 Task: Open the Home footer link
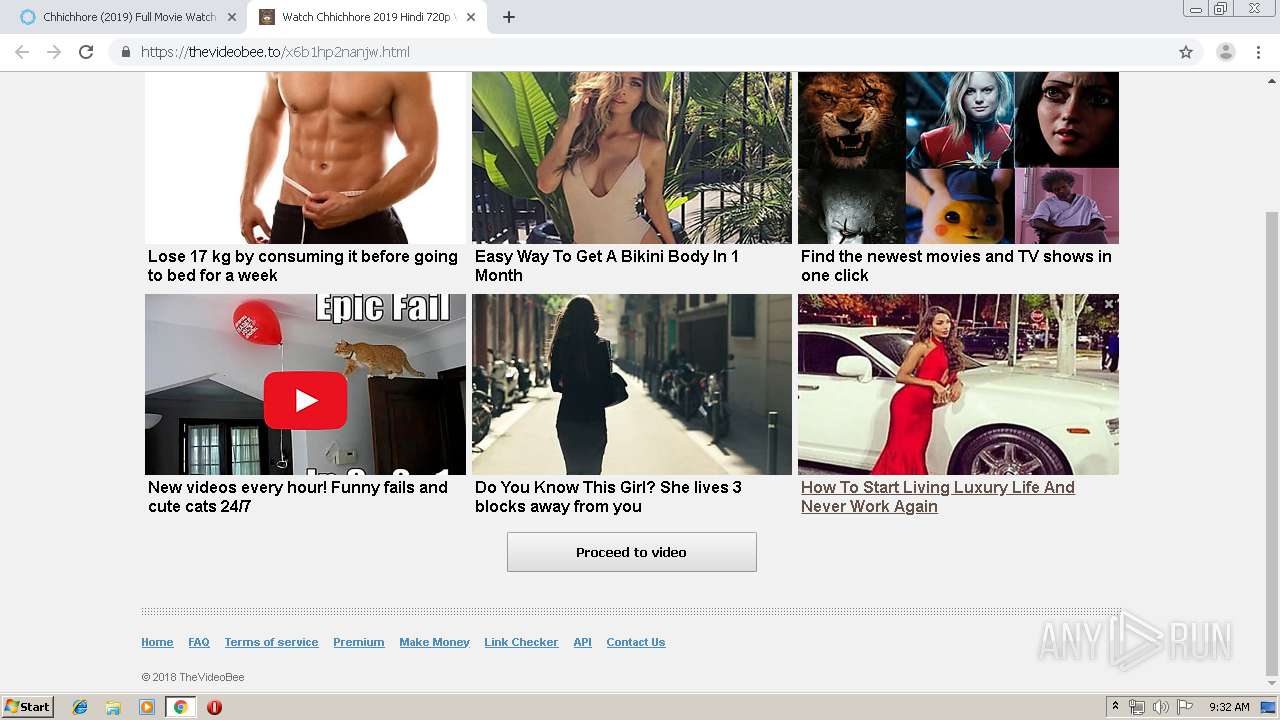tap(157, 642)
